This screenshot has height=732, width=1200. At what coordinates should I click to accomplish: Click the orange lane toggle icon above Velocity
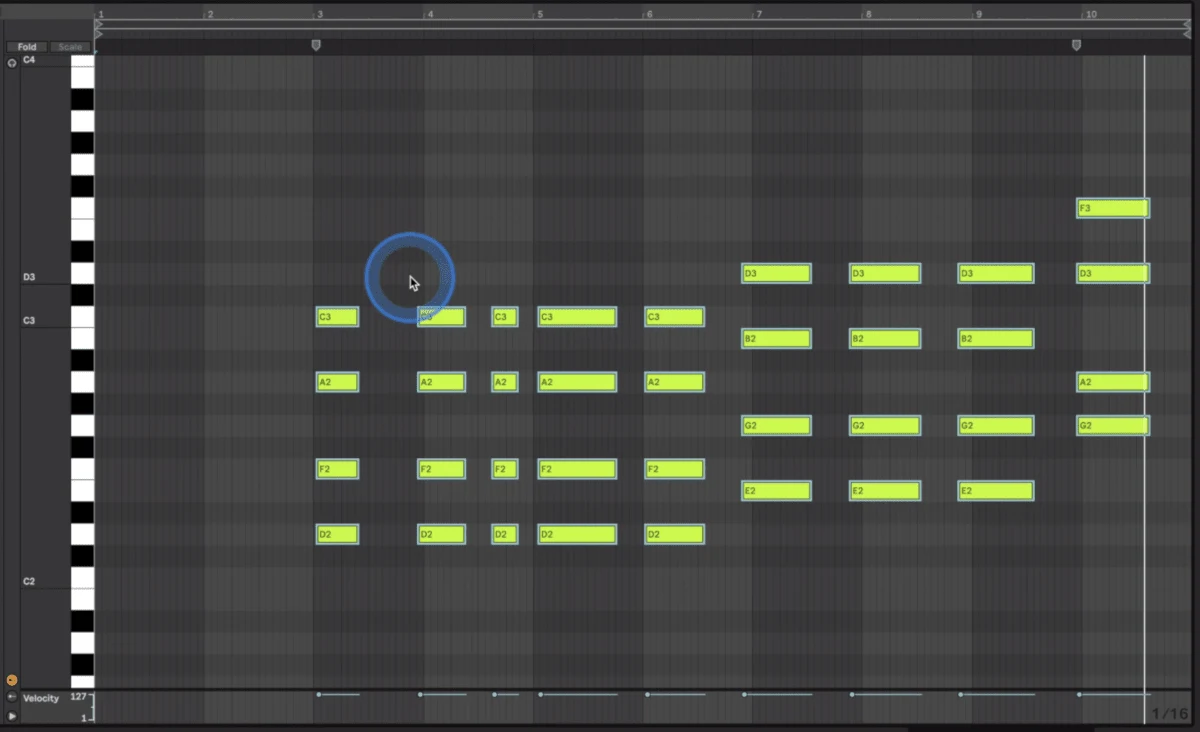point(12,680)
